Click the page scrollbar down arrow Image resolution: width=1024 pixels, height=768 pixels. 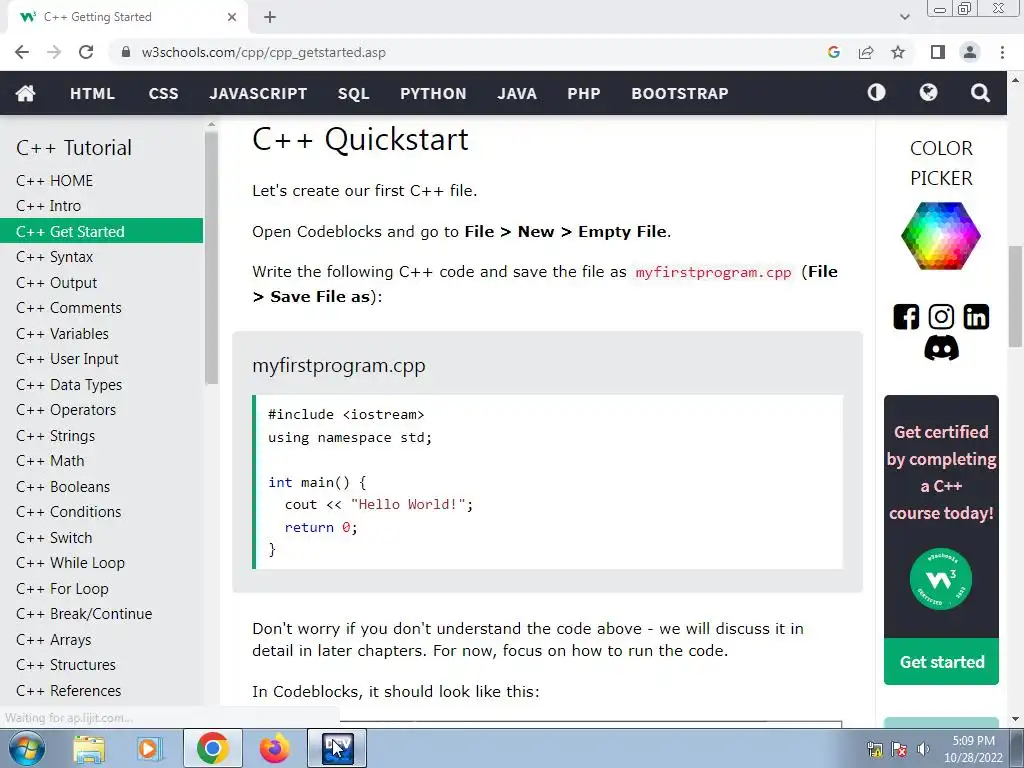[x=1015, y=719]
